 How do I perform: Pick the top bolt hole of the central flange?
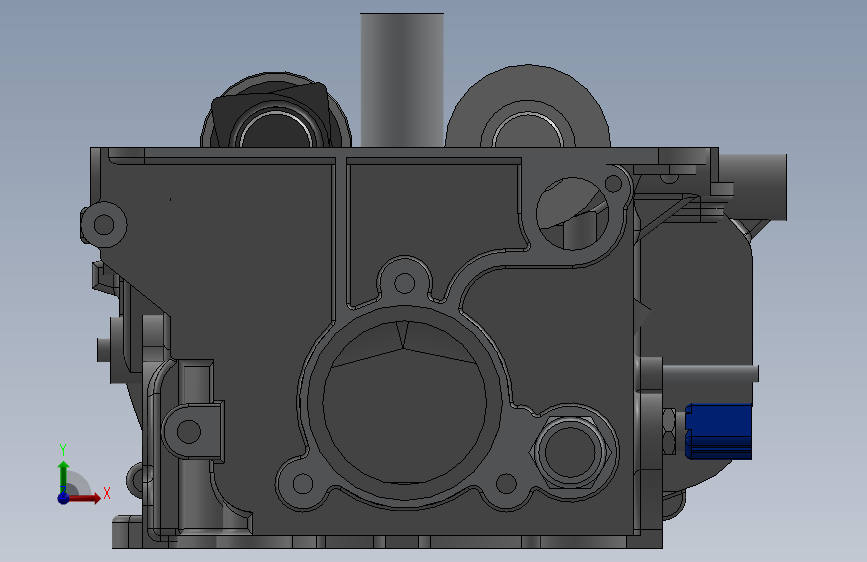405,283
